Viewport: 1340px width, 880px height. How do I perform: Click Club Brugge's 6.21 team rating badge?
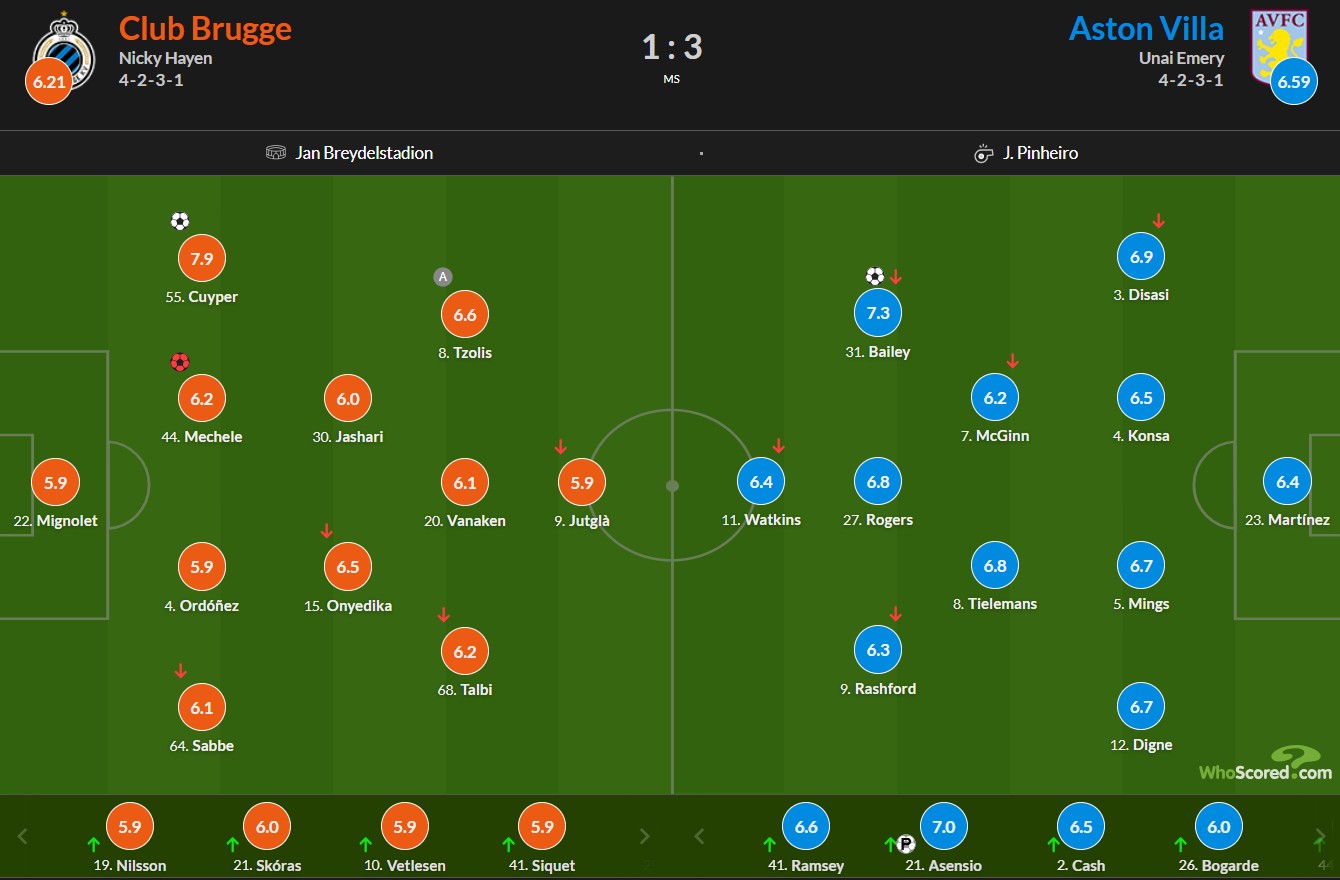tap(49, 82)
